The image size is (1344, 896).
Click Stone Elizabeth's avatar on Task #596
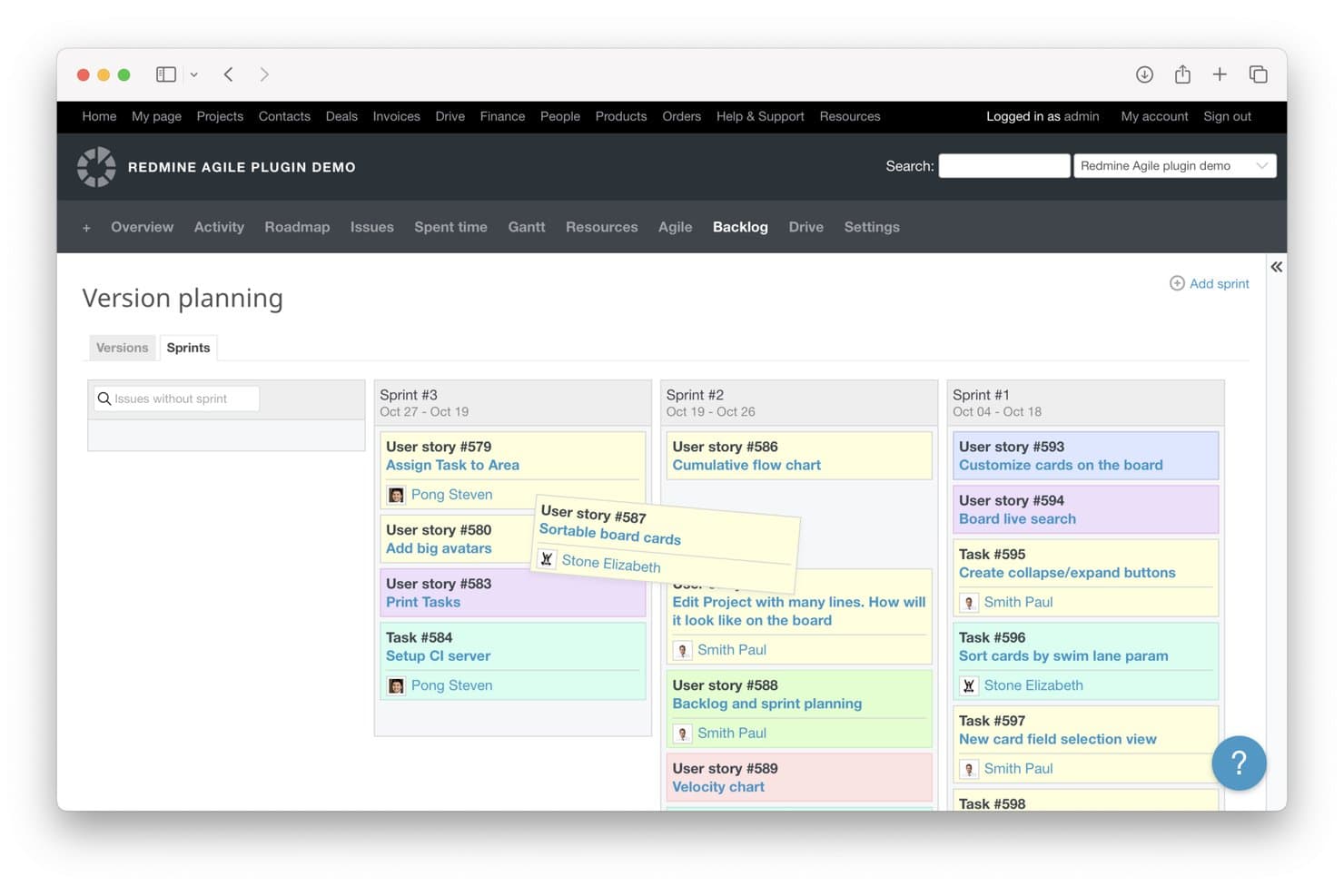coord(969,686)
